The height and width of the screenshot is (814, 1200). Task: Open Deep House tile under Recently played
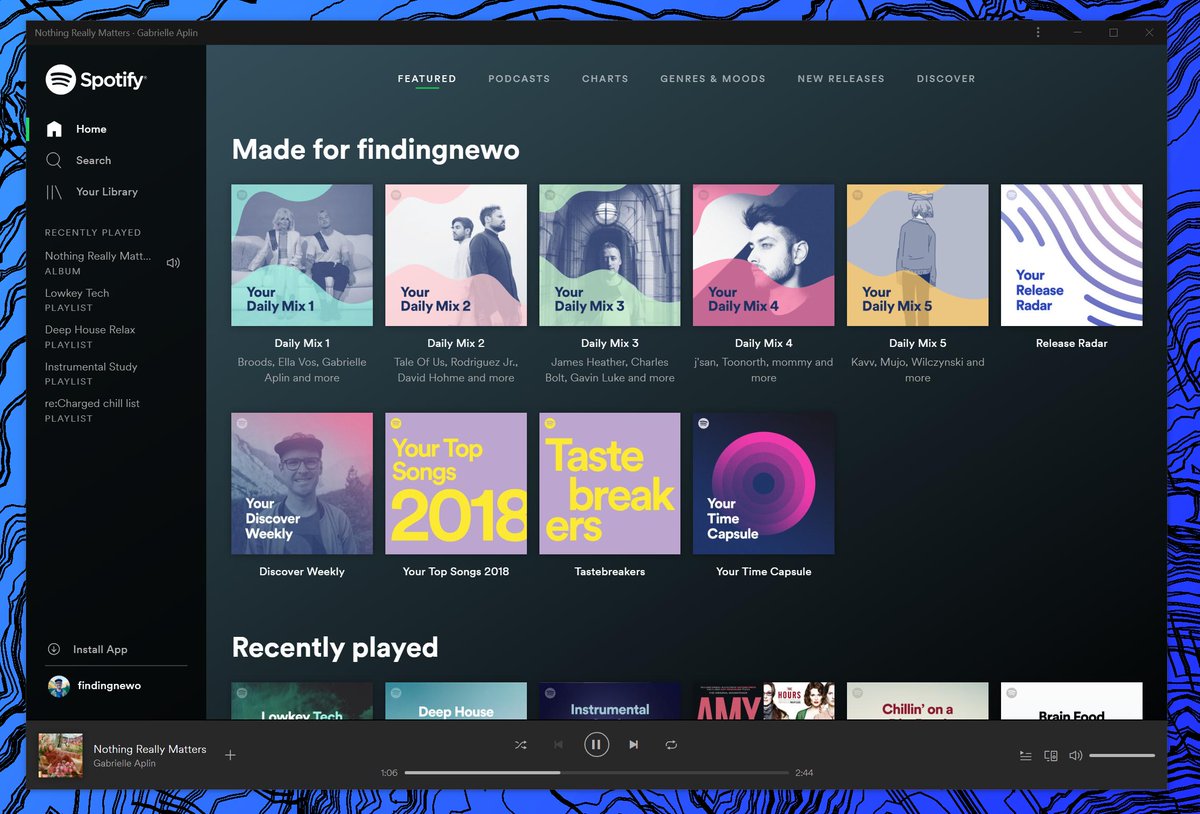456,701
